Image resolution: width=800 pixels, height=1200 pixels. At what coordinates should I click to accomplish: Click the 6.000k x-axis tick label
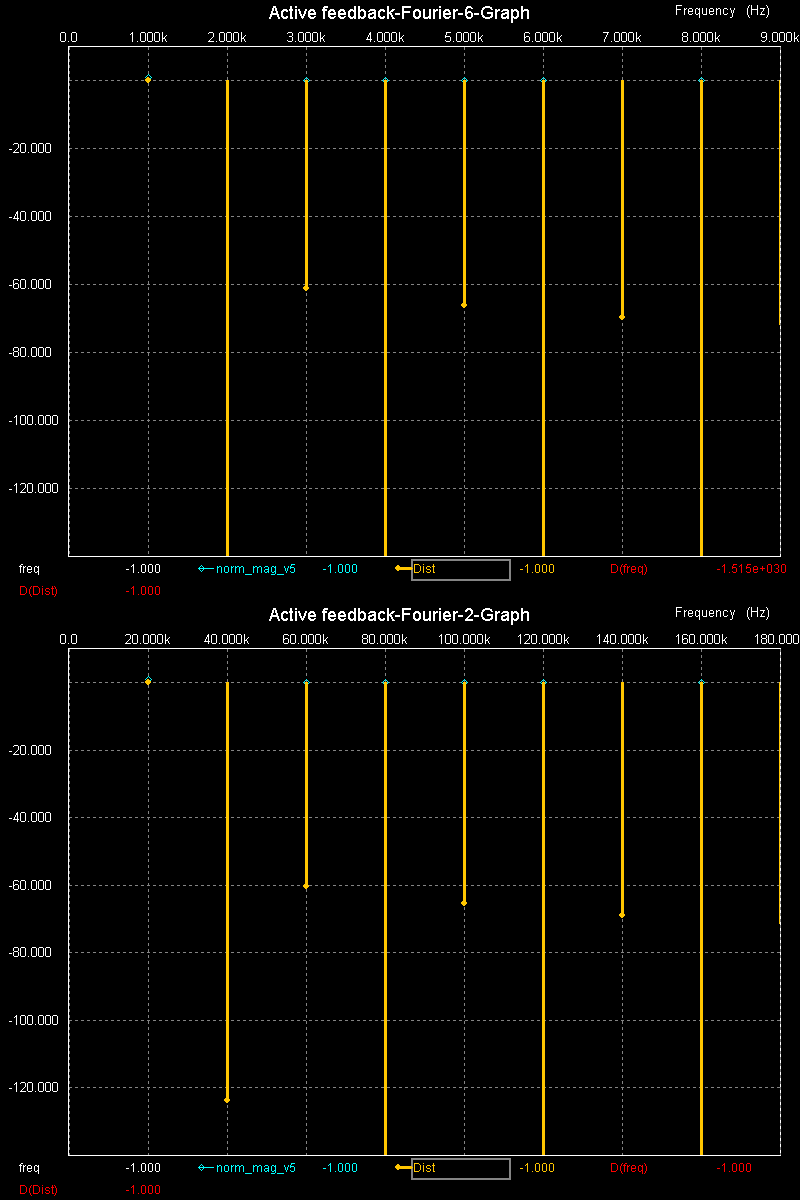543,37
